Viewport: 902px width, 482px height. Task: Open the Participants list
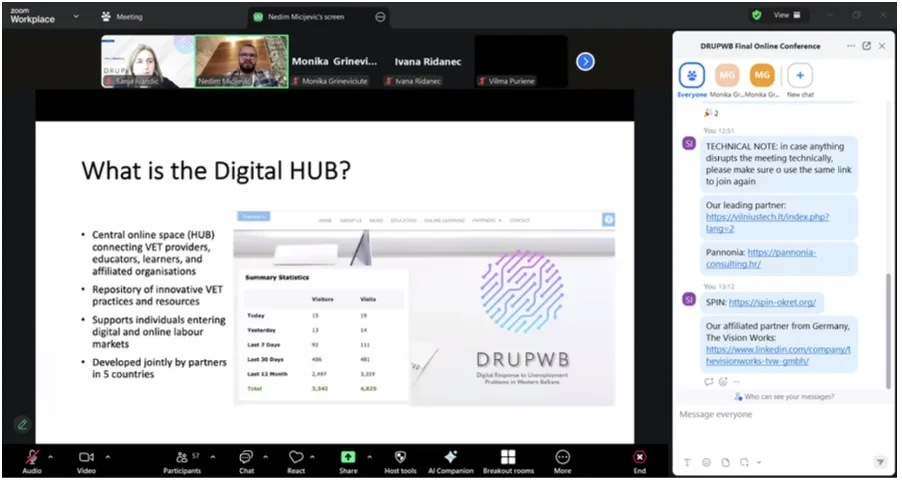(182, 458)
